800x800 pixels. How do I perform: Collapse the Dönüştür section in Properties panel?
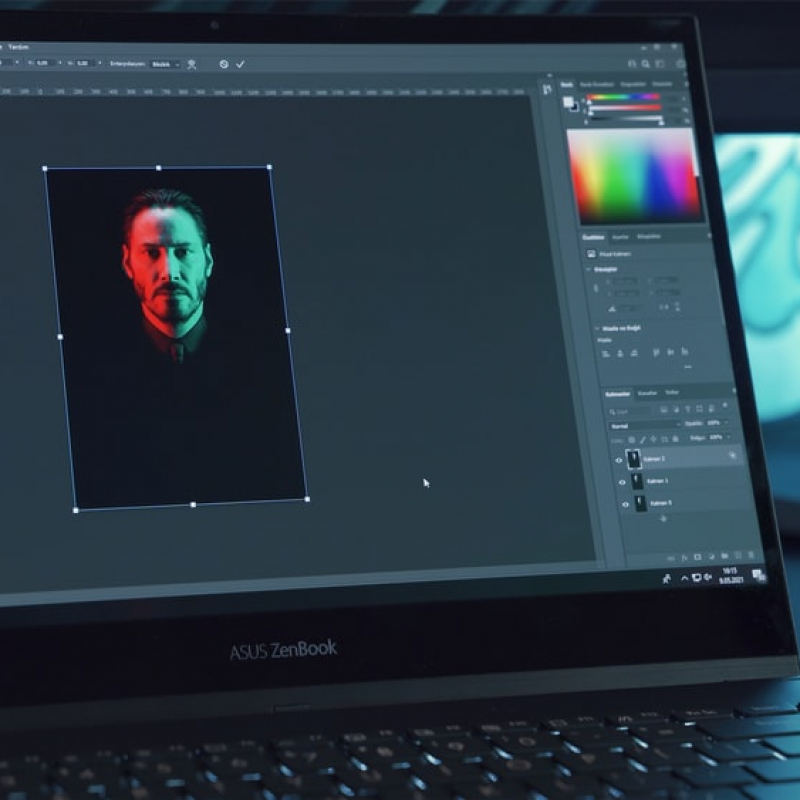pyautogui.click(x=589, y=269)
